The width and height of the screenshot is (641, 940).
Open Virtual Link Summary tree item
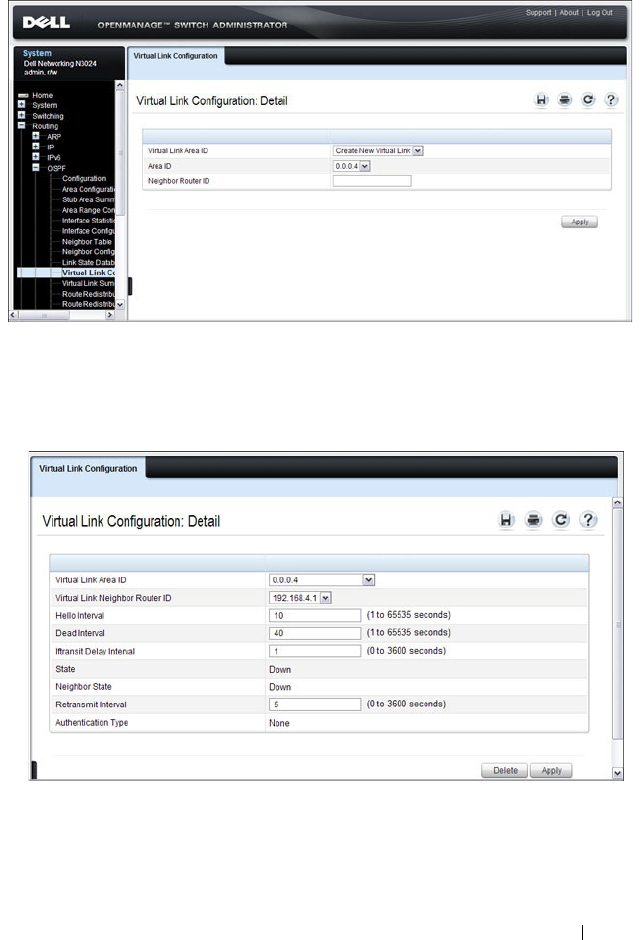pos(88,283)
